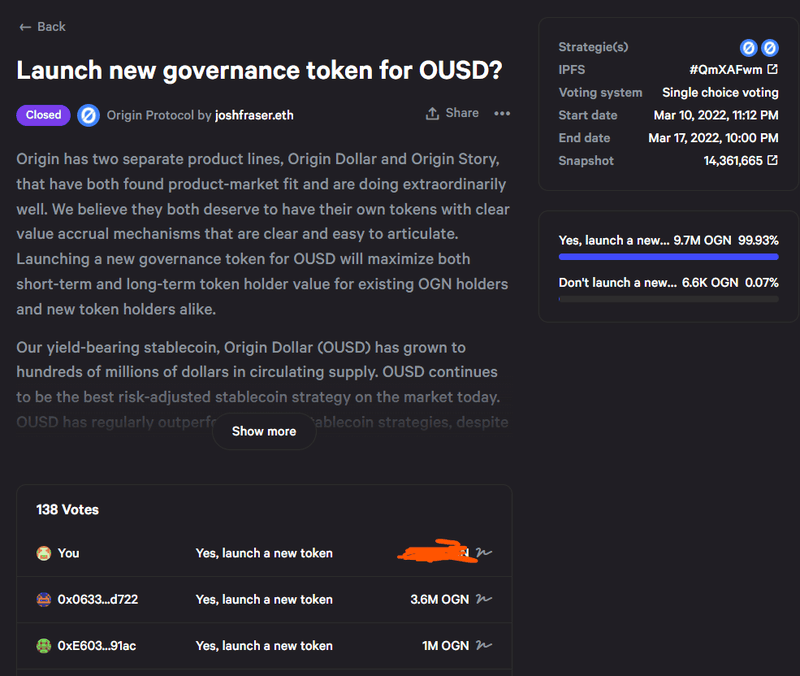Screen dimensions: 800x676
Task: Open voter address 0x0633...d722
Action: 97,600
